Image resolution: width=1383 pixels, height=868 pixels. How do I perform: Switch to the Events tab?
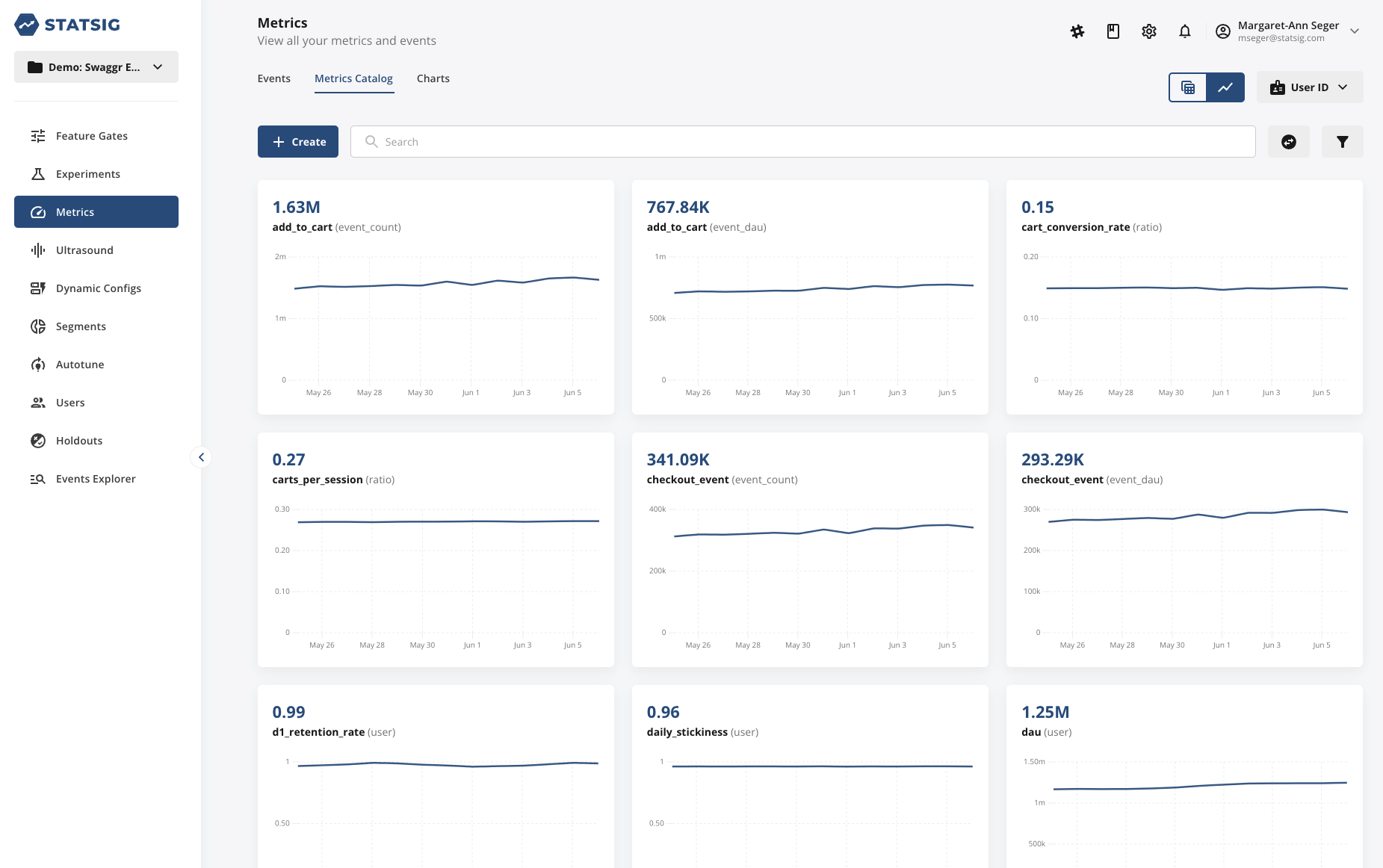pos(273,78)
